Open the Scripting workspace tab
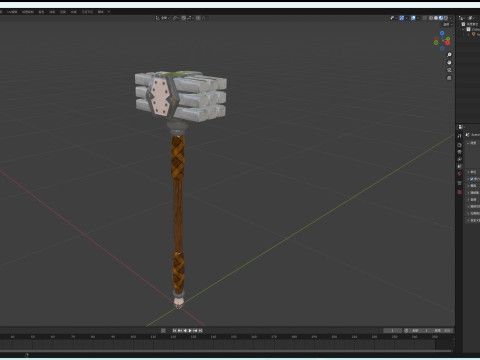The width and height of the screenshot is (480, 360). pos(101,12)
